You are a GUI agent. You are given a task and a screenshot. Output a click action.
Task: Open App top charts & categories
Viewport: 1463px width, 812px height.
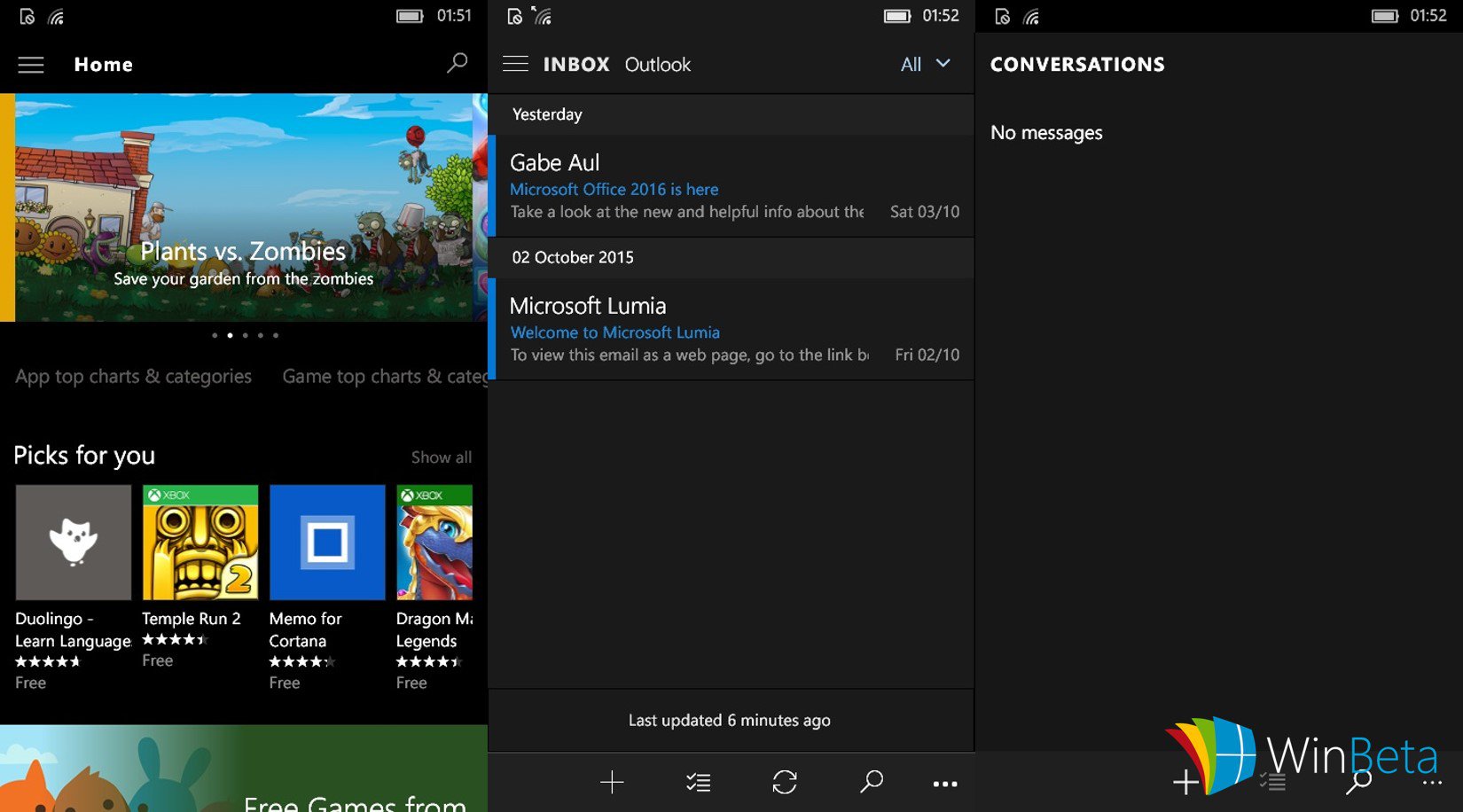133,376
